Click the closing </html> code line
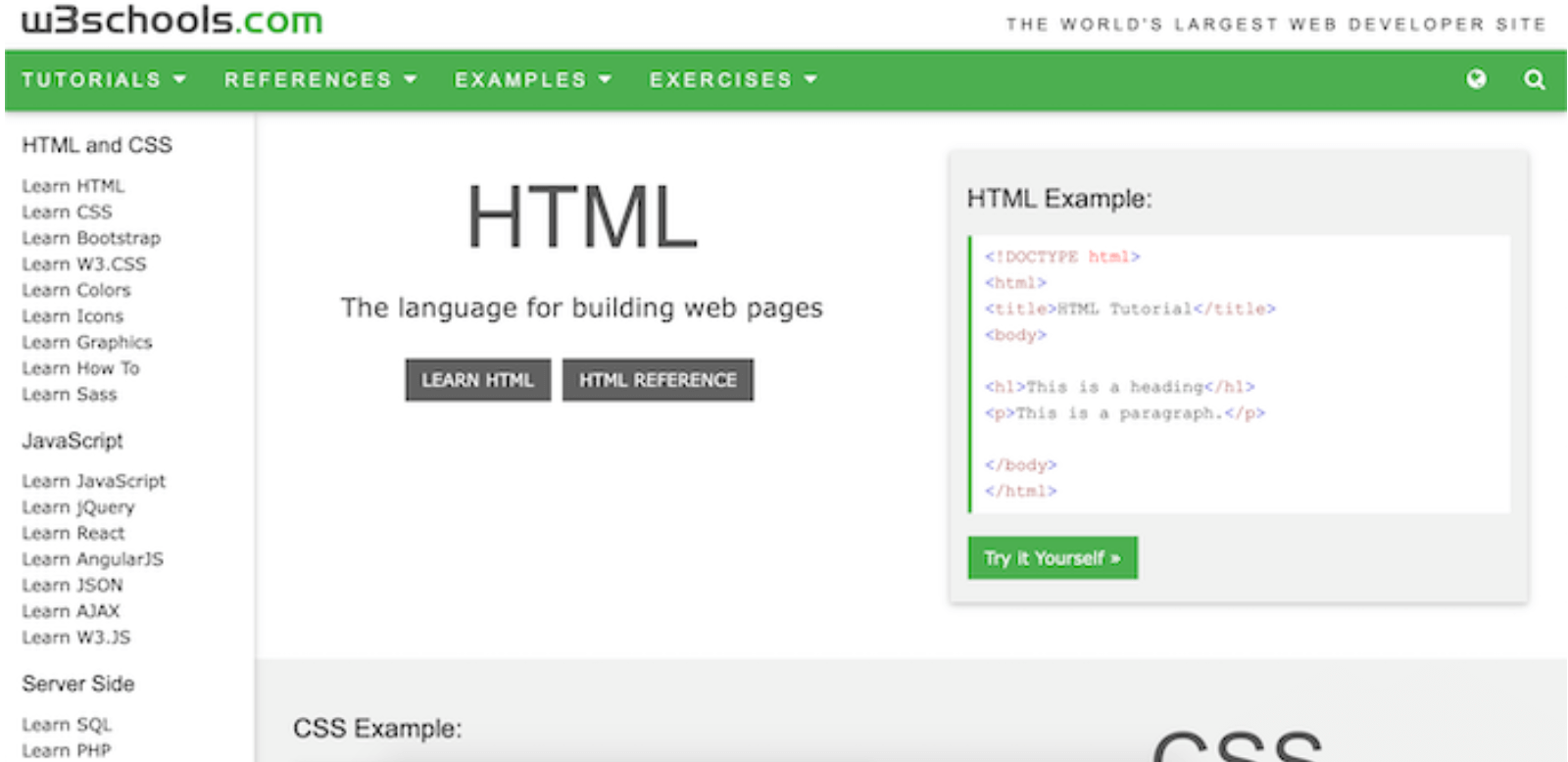Viewport: 1568px width, 762px height. pos(1020,492)
